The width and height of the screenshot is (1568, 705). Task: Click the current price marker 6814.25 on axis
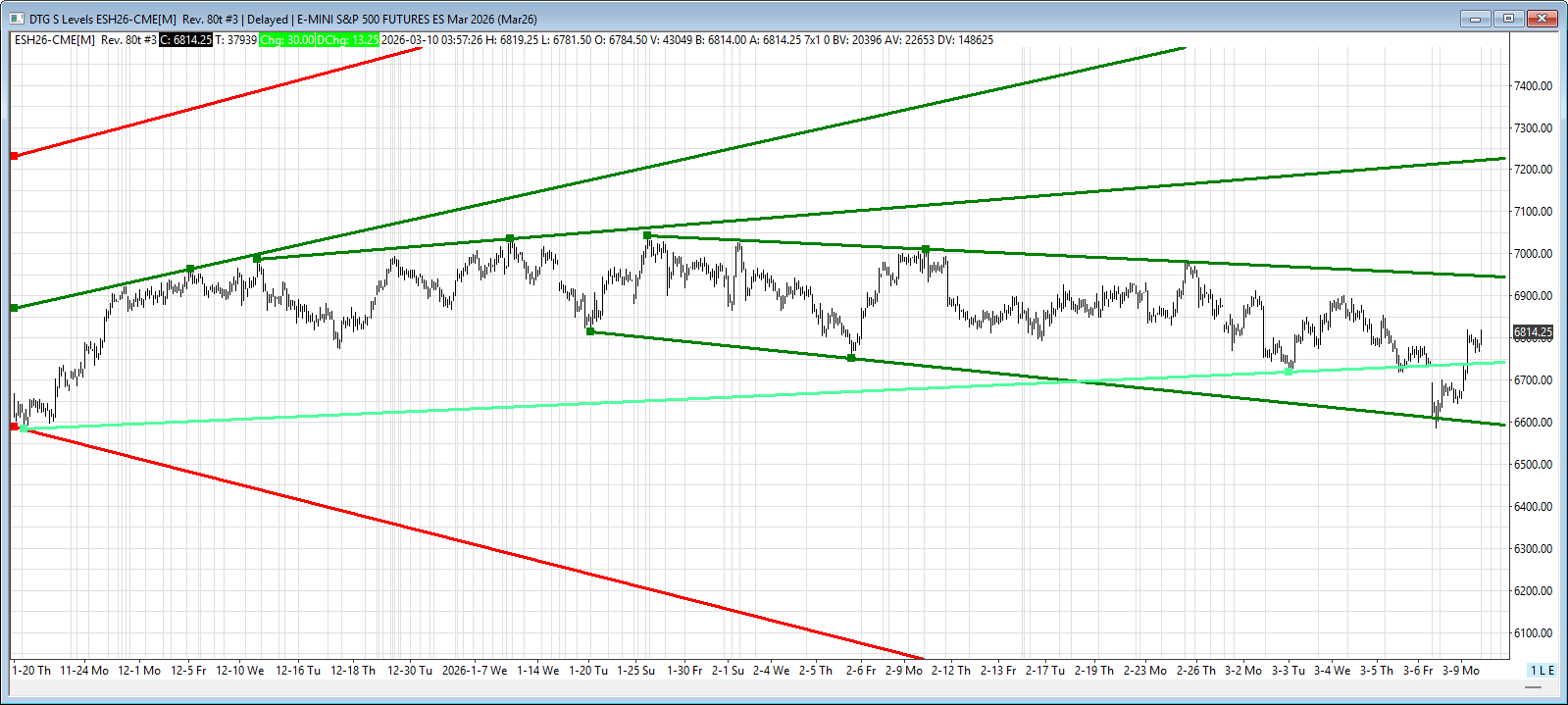1533,332
